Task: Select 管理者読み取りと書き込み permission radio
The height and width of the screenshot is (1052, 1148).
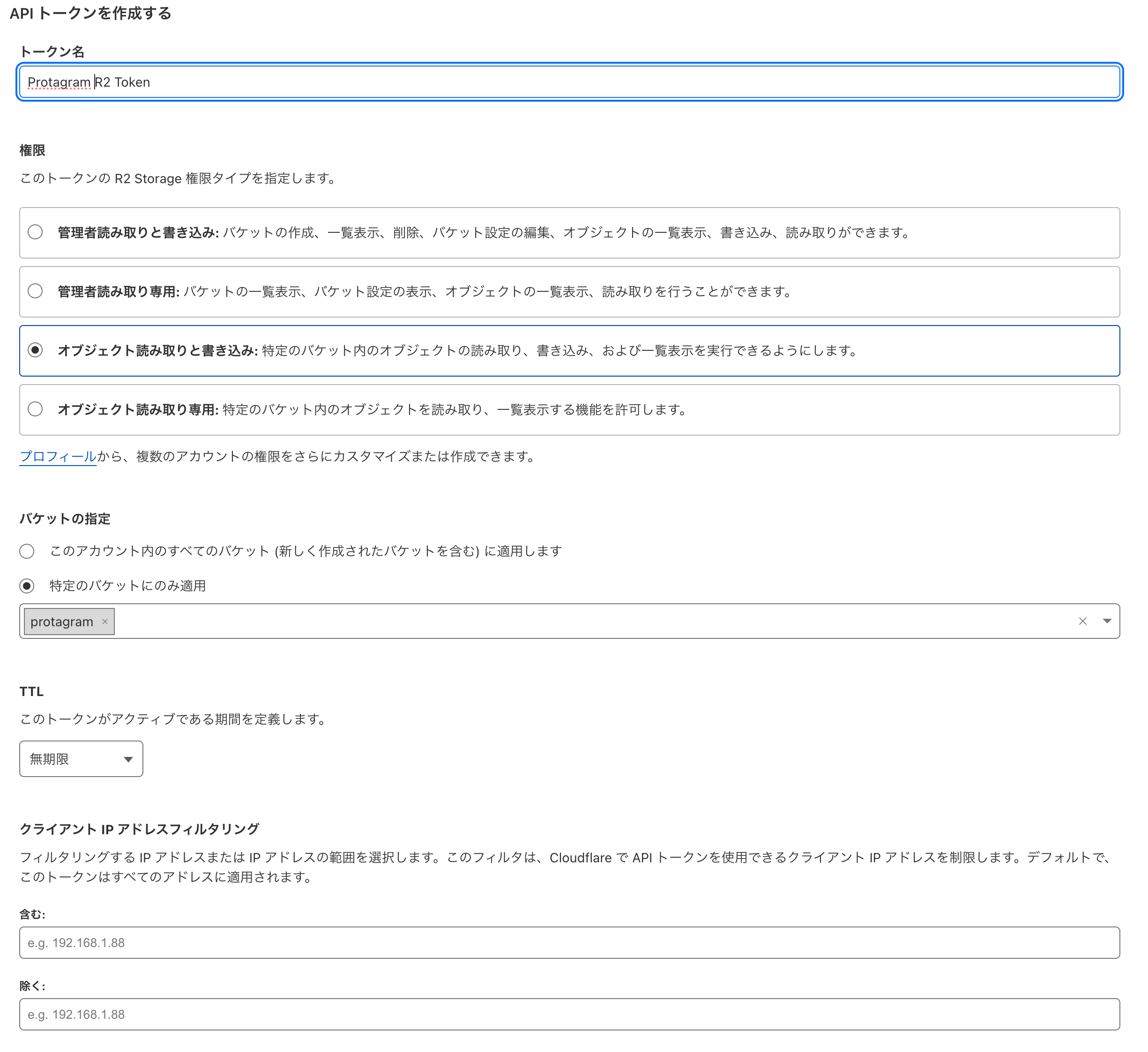Action: tap(35, 232)
